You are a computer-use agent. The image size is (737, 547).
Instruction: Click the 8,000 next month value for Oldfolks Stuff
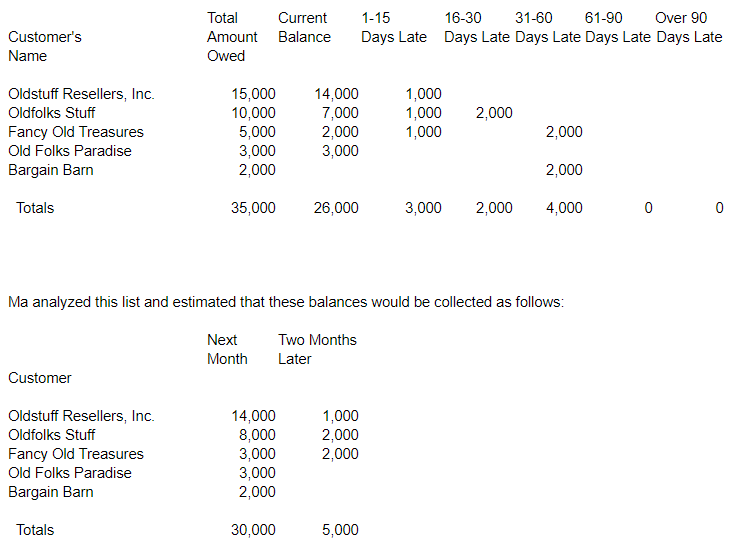[257, 435]
